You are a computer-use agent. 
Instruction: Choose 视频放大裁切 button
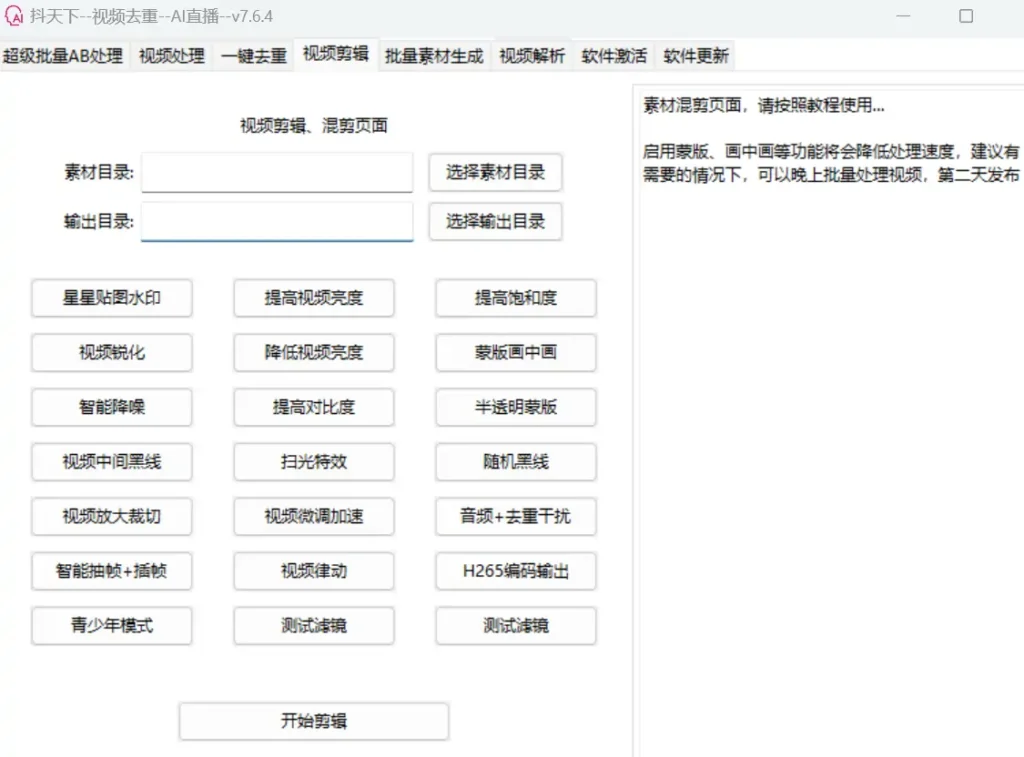pos(112,517)
